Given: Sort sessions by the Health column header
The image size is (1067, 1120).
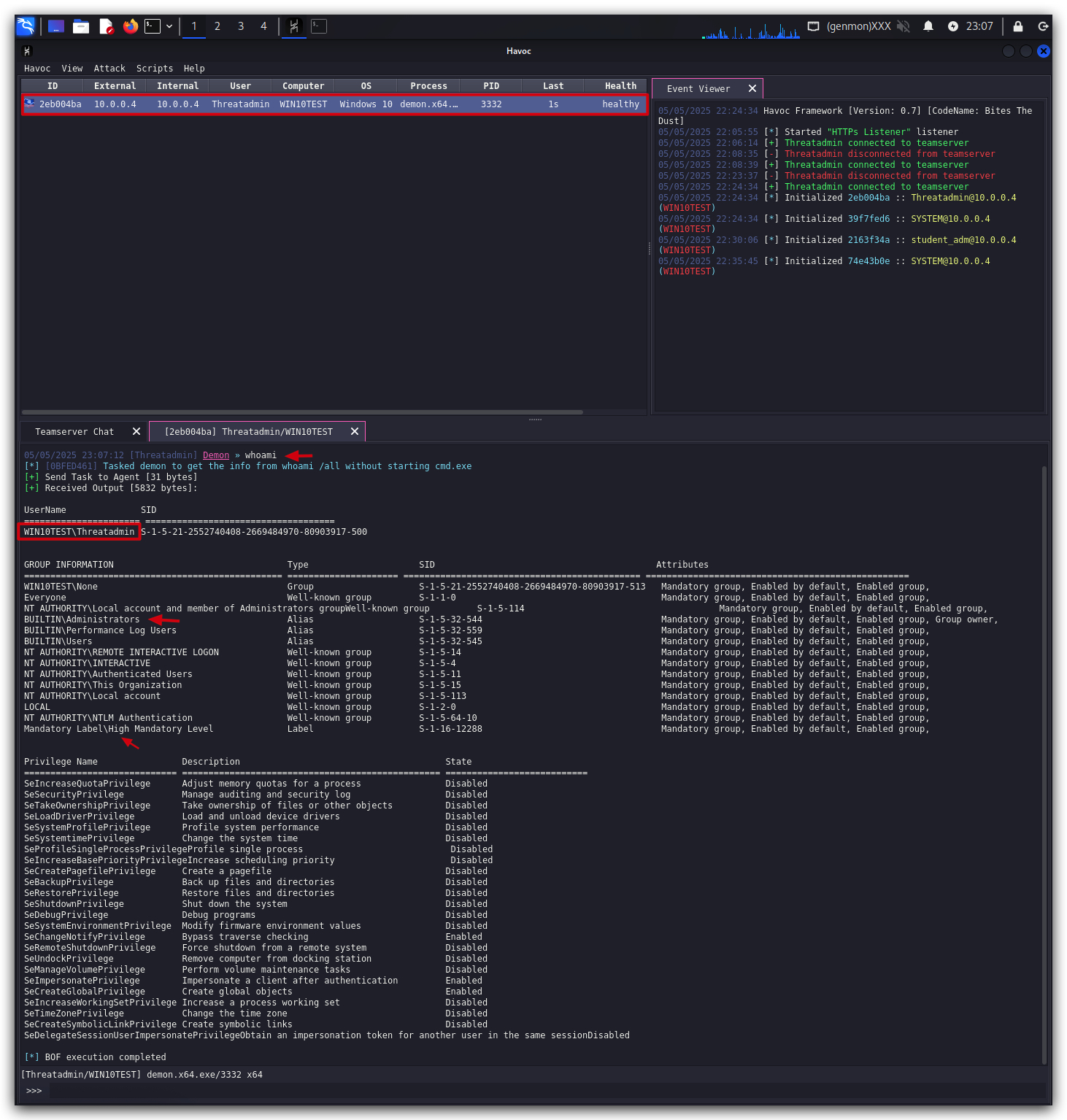Looking at the screenshot, I should pyautogui.click(x=620, y=86).
